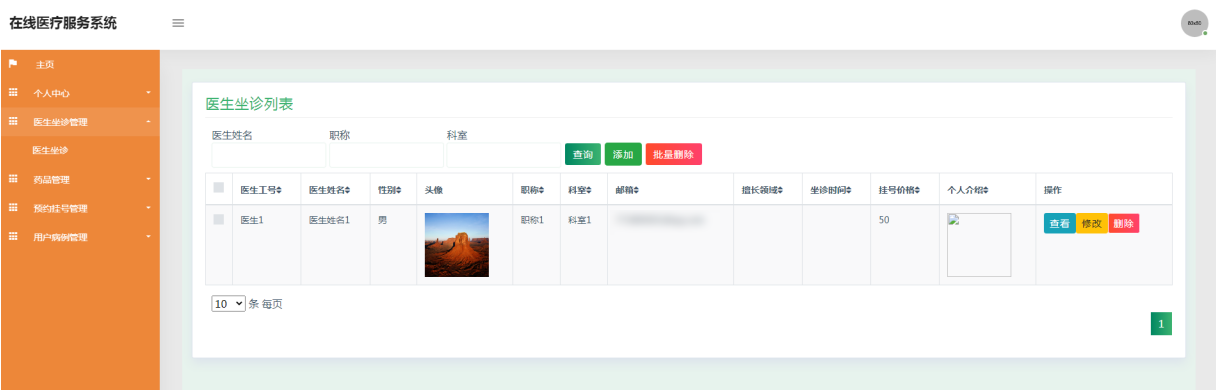Click the 挂号价格 cell value 50

point(884,219)
